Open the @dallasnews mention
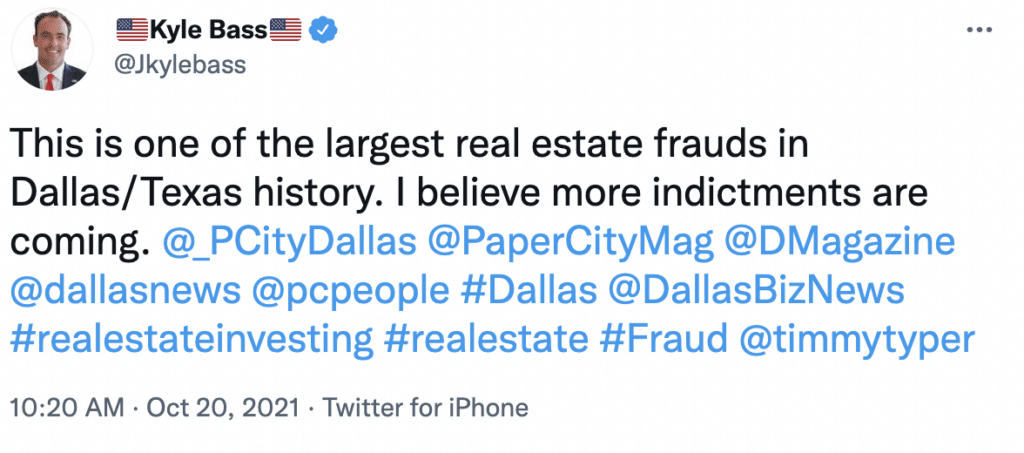The width and height of the screenshot is (1024, 453). pyautogui.click(x=126, y=291)
